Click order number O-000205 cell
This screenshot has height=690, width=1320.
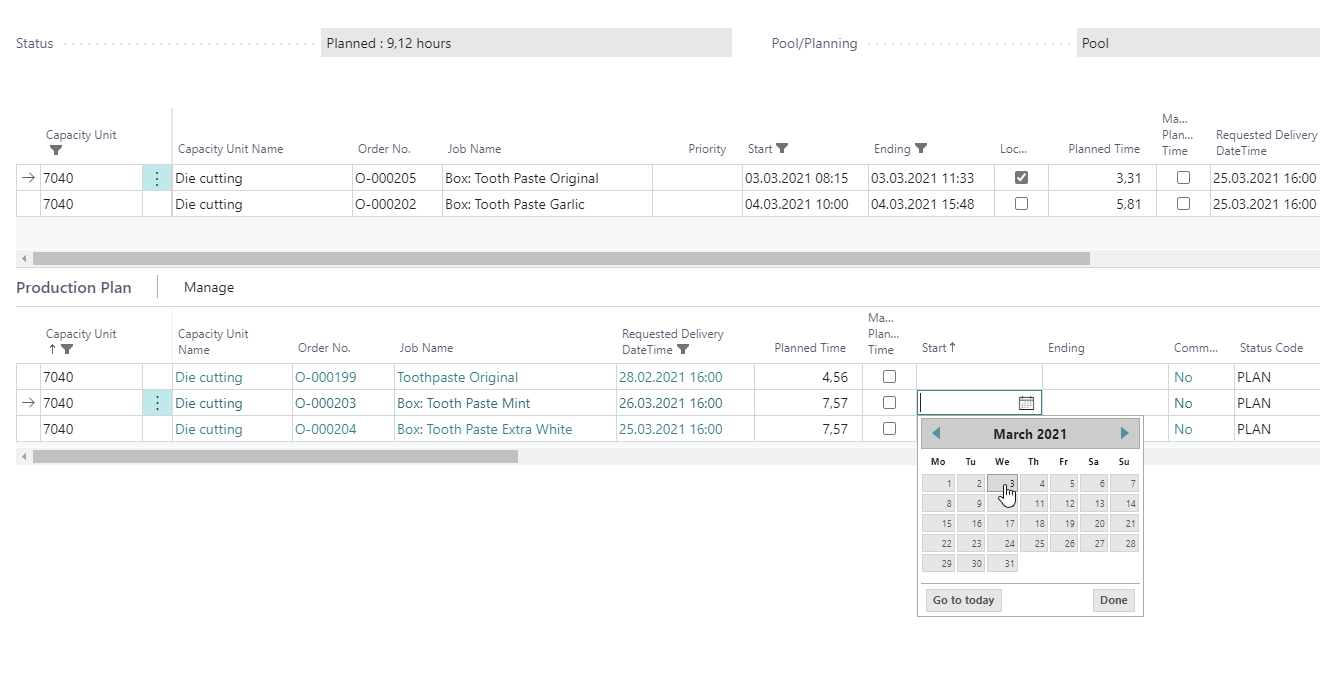pyautogui.click(x=398, y=178)
